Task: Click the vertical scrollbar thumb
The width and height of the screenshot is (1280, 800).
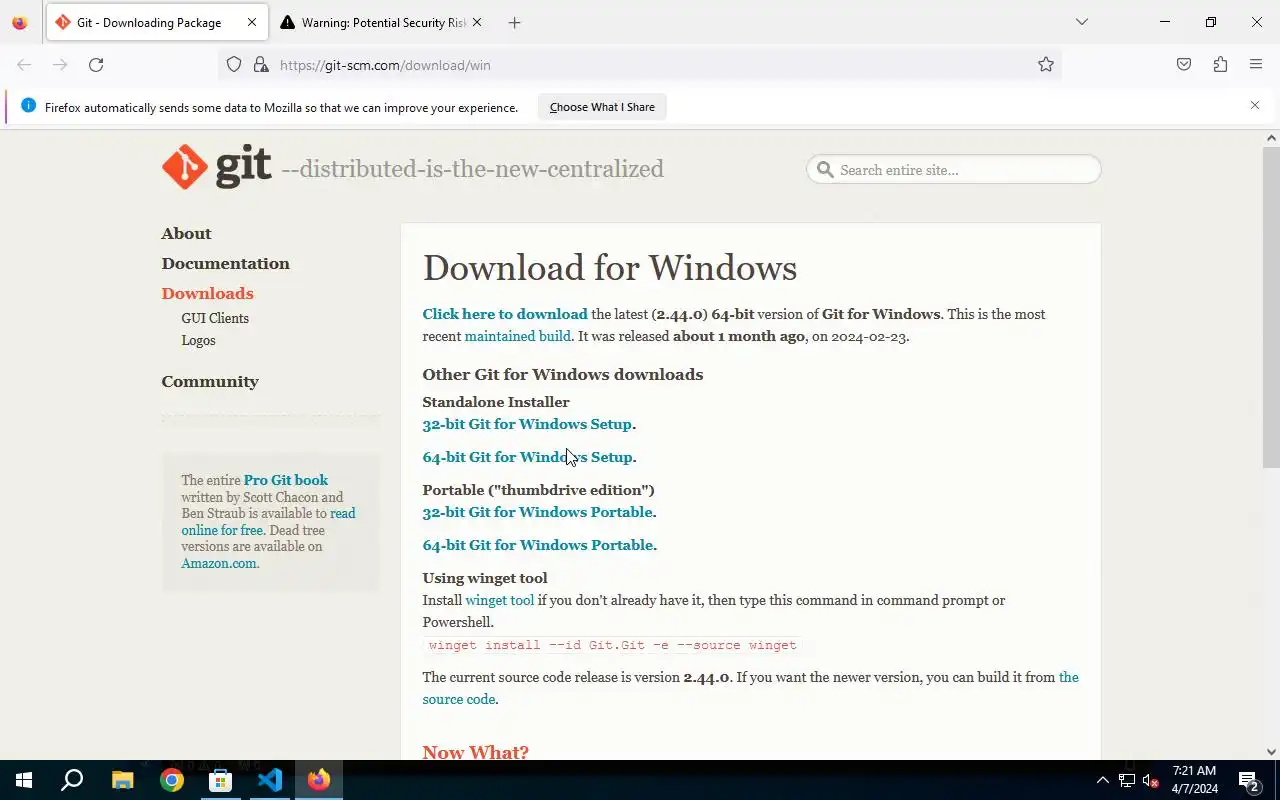Action: (x=1271, y=306)
